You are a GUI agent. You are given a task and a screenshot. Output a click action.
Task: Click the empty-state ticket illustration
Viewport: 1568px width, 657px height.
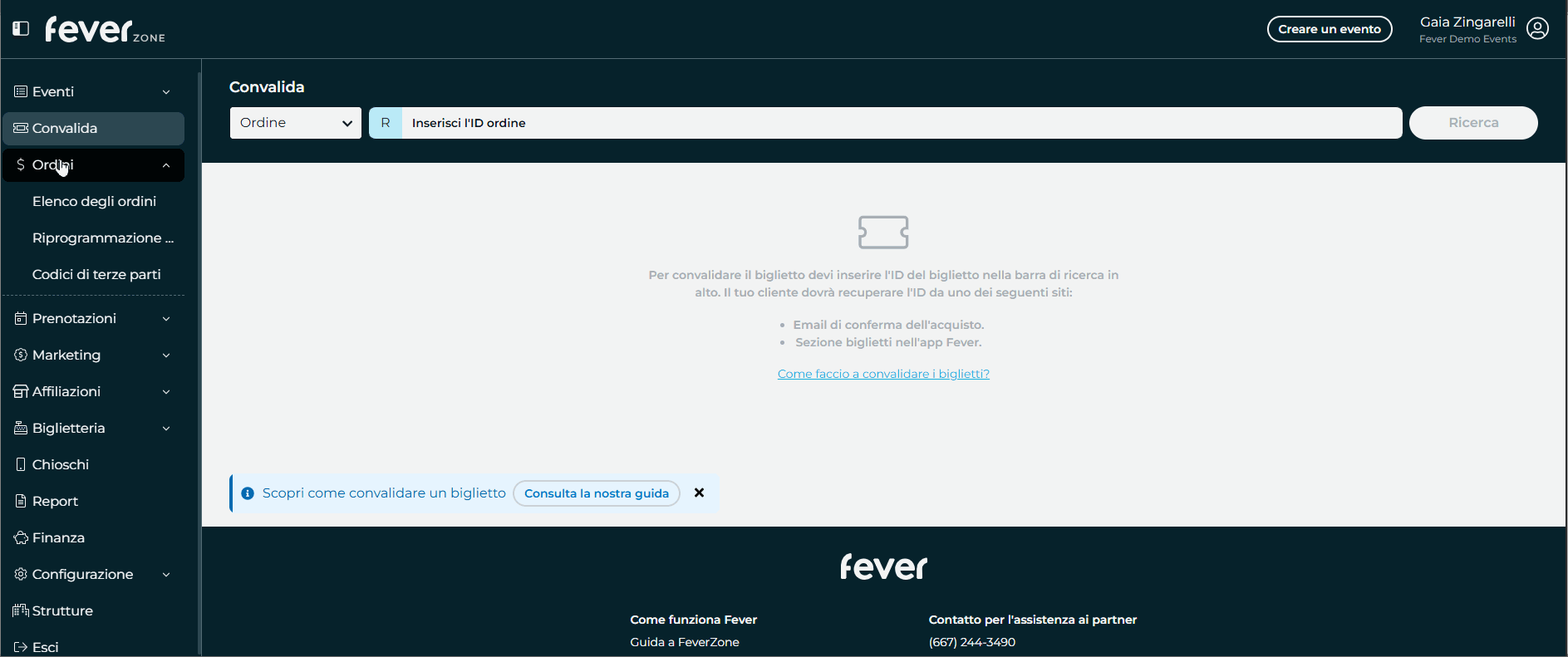click(x=883, y=233)
